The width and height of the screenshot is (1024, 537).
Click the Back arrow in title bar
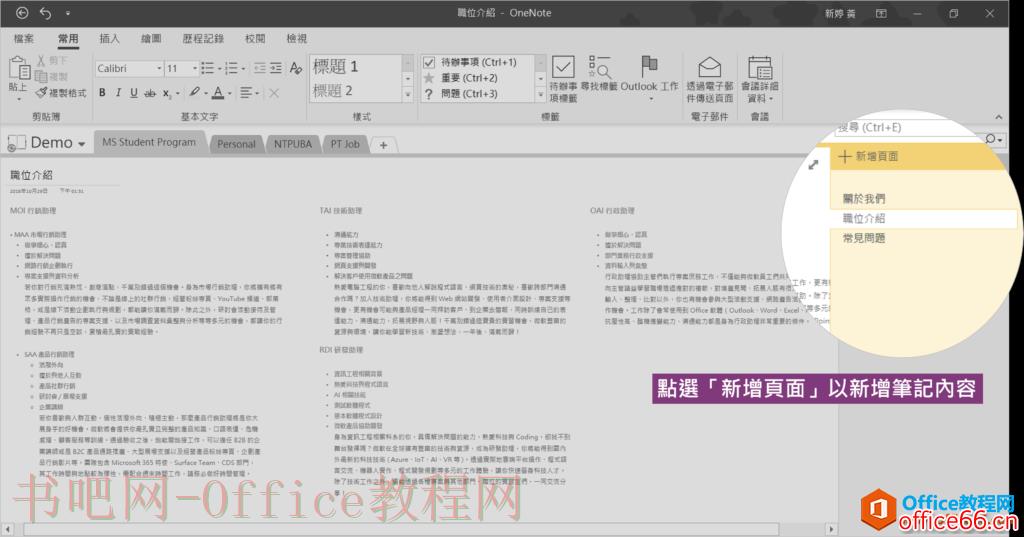(22, 12)
